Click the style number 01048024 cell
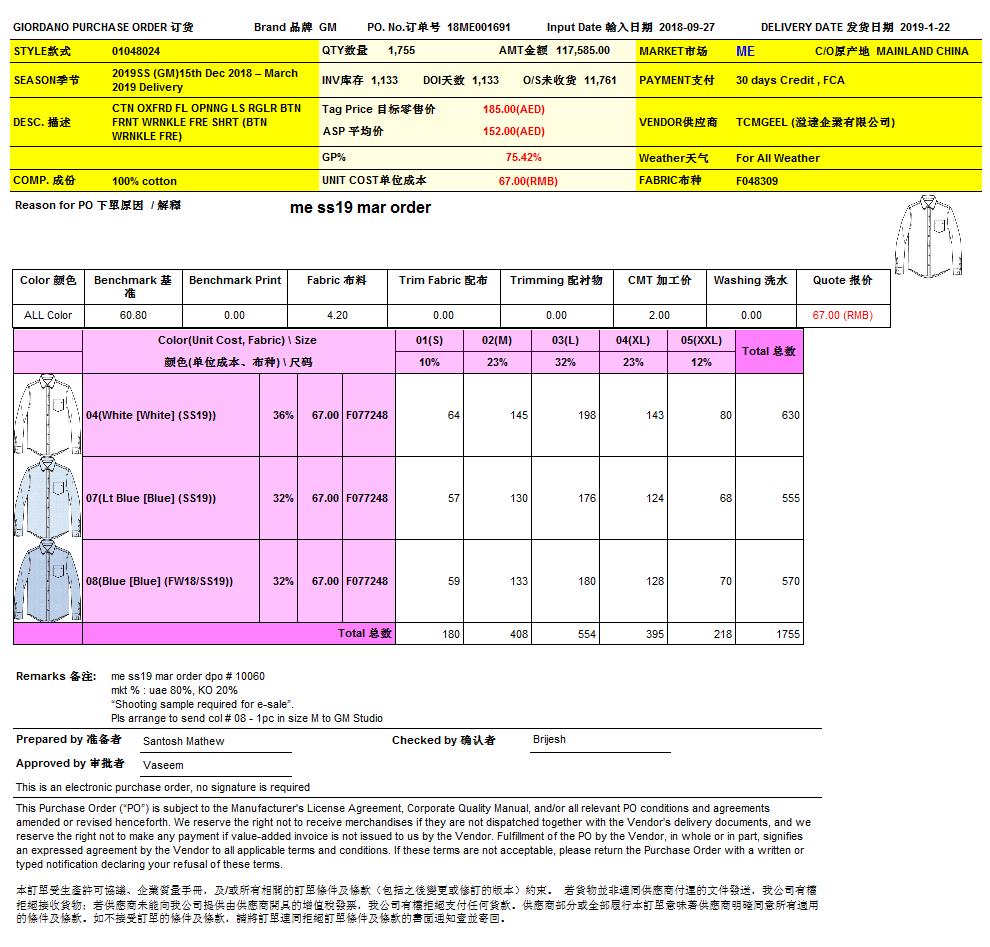 coord(136,50)
